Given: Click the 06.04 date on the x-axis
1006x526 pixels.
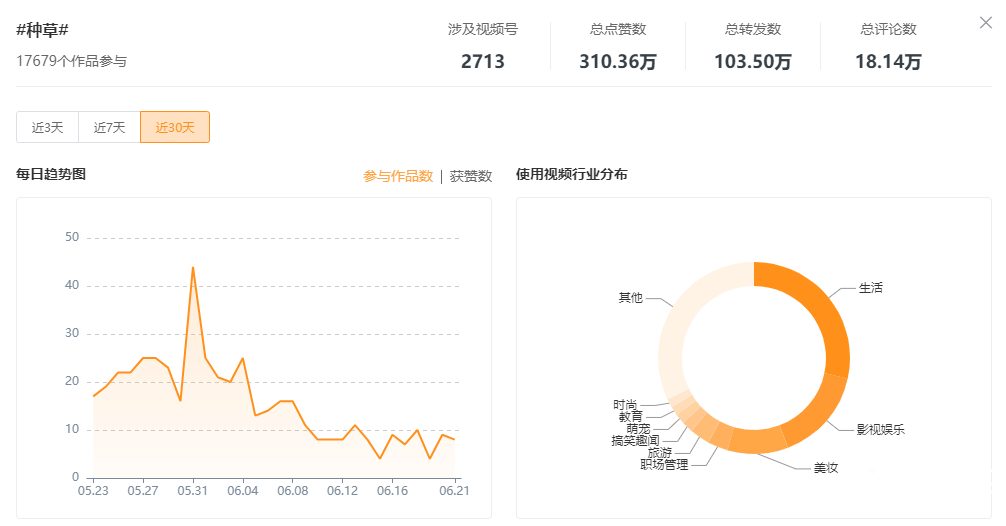Looking at the screenshot, I should (243, 491).
